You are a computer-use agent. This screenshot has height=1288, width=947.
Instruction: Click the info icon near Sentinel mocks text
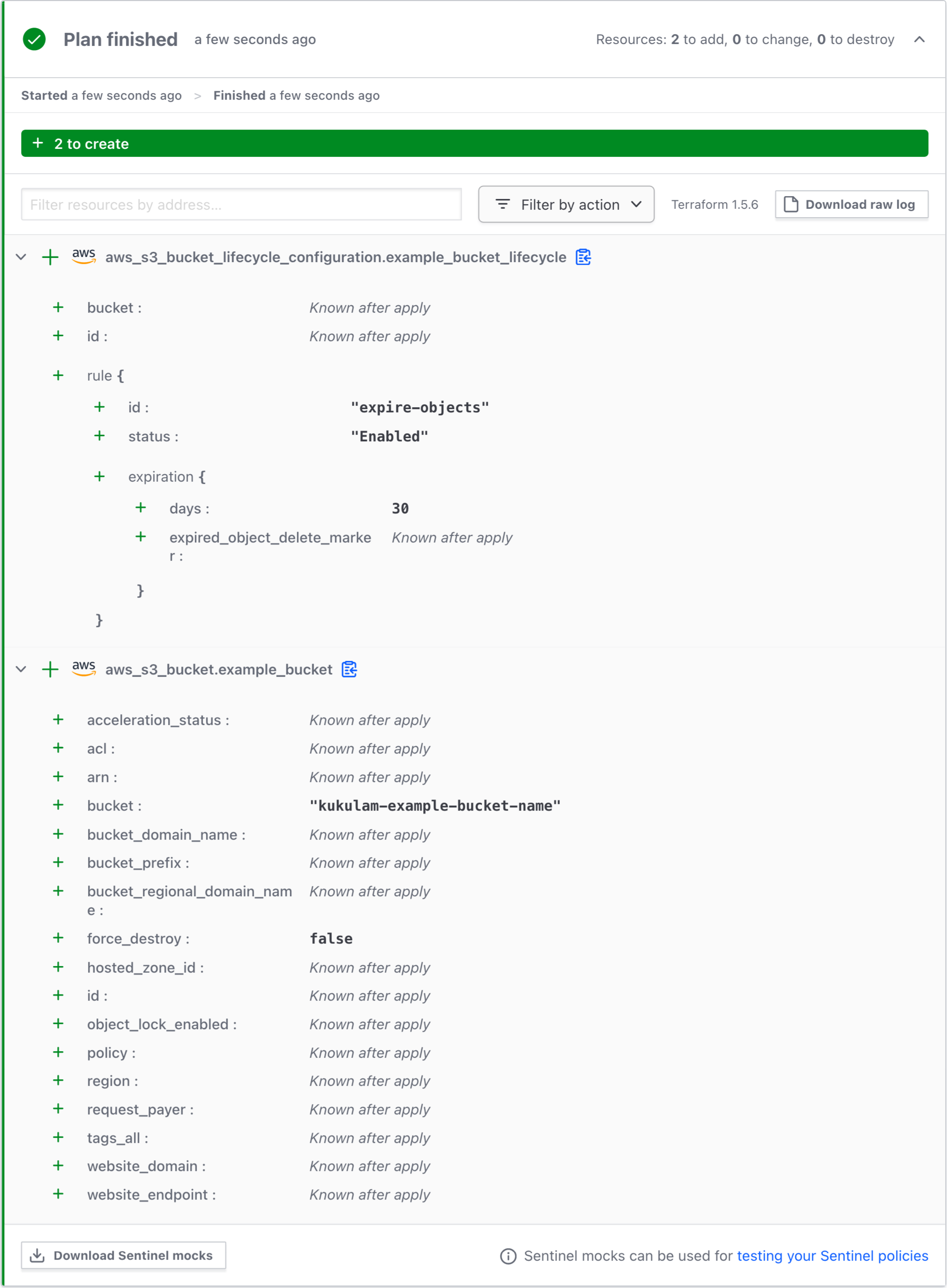[508, 1256]
